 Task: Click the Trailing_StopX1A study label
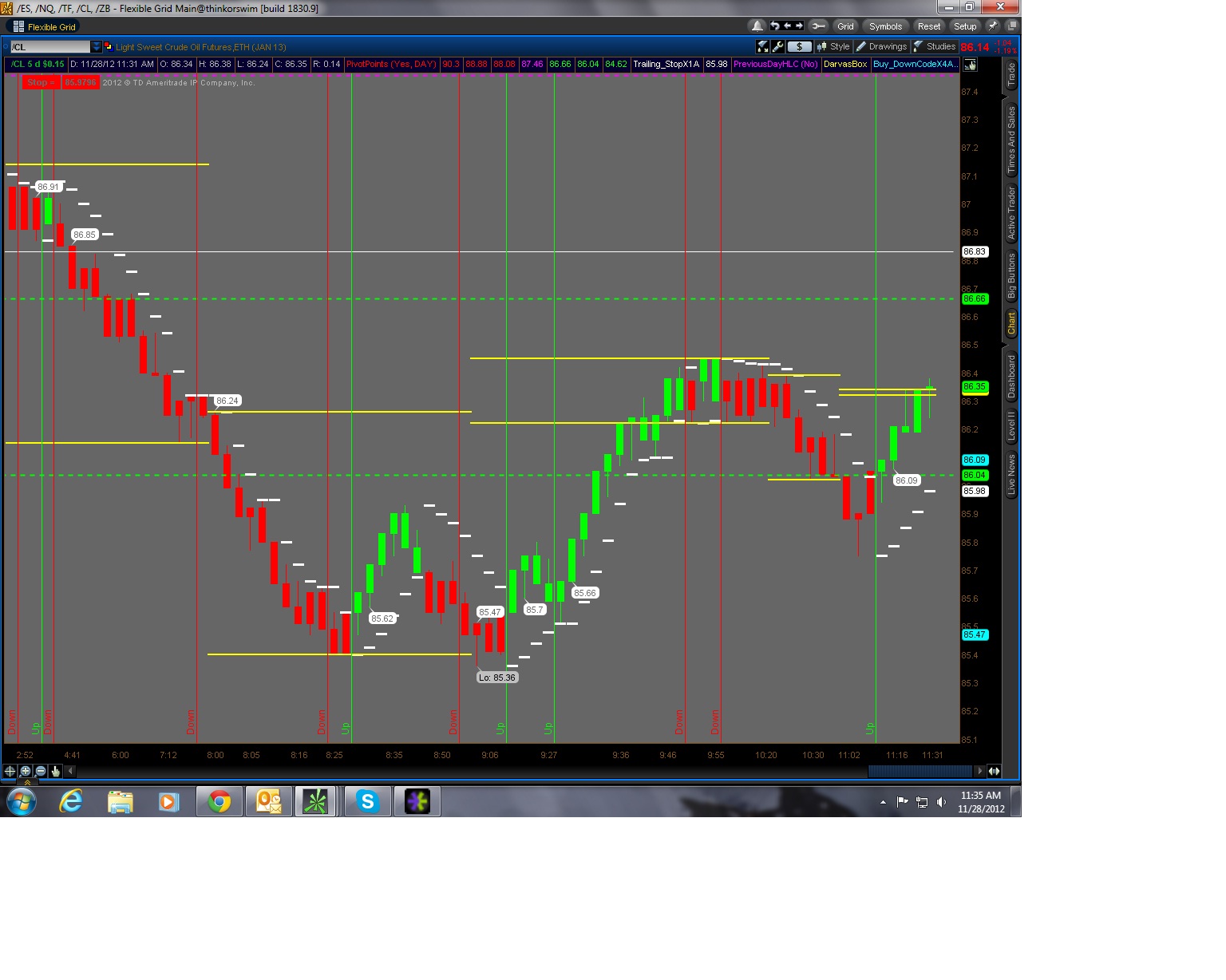point(666,64)
